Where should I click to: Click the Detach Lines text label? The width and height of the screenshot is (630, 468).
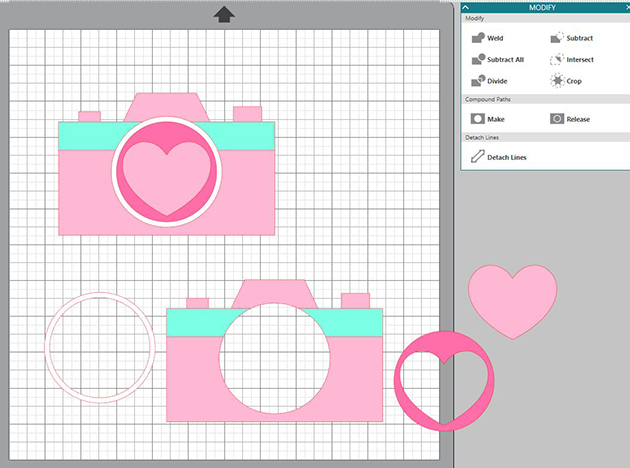pos(507,157)
